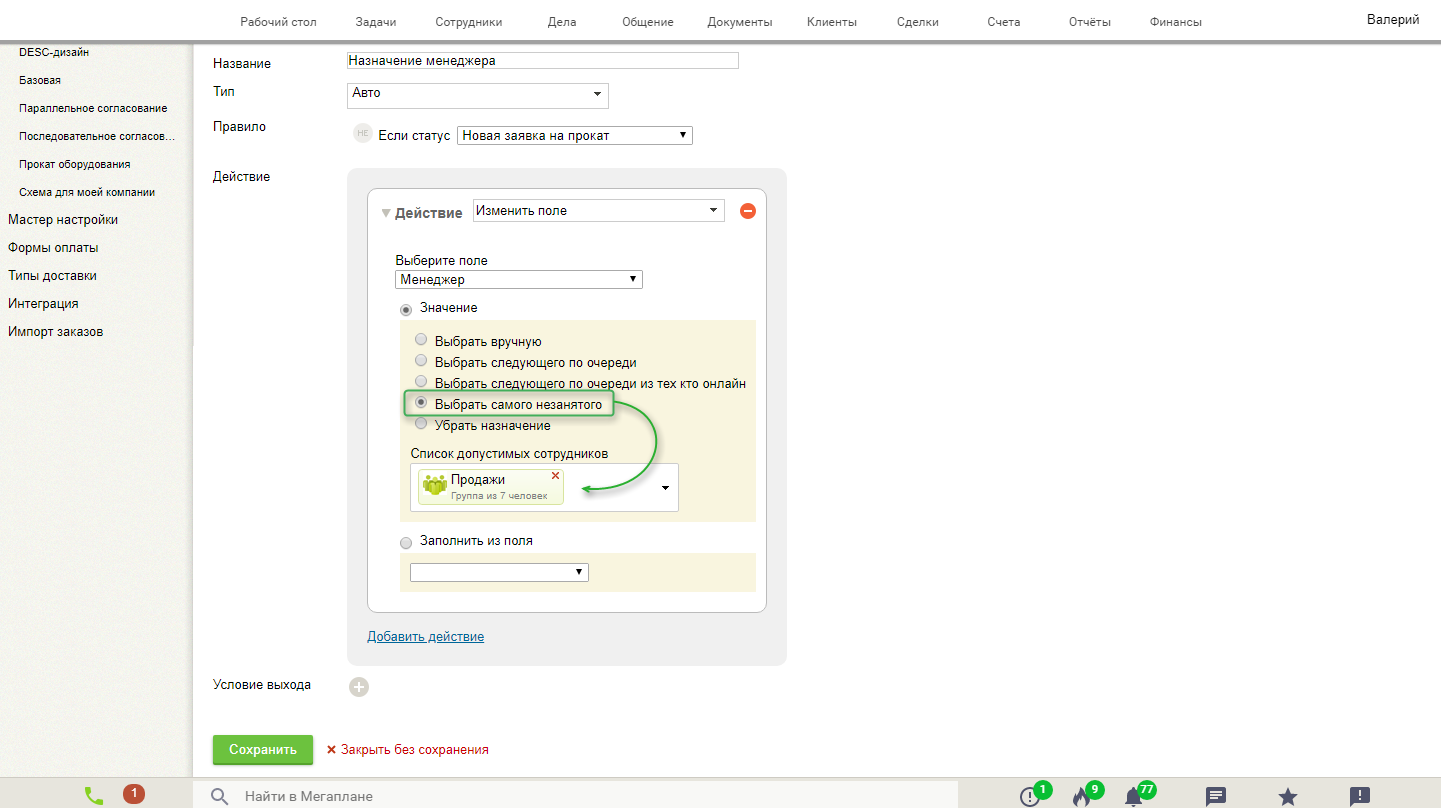
Task: Select Параллельное согласование scheme
Action: [x=93, y=108]
